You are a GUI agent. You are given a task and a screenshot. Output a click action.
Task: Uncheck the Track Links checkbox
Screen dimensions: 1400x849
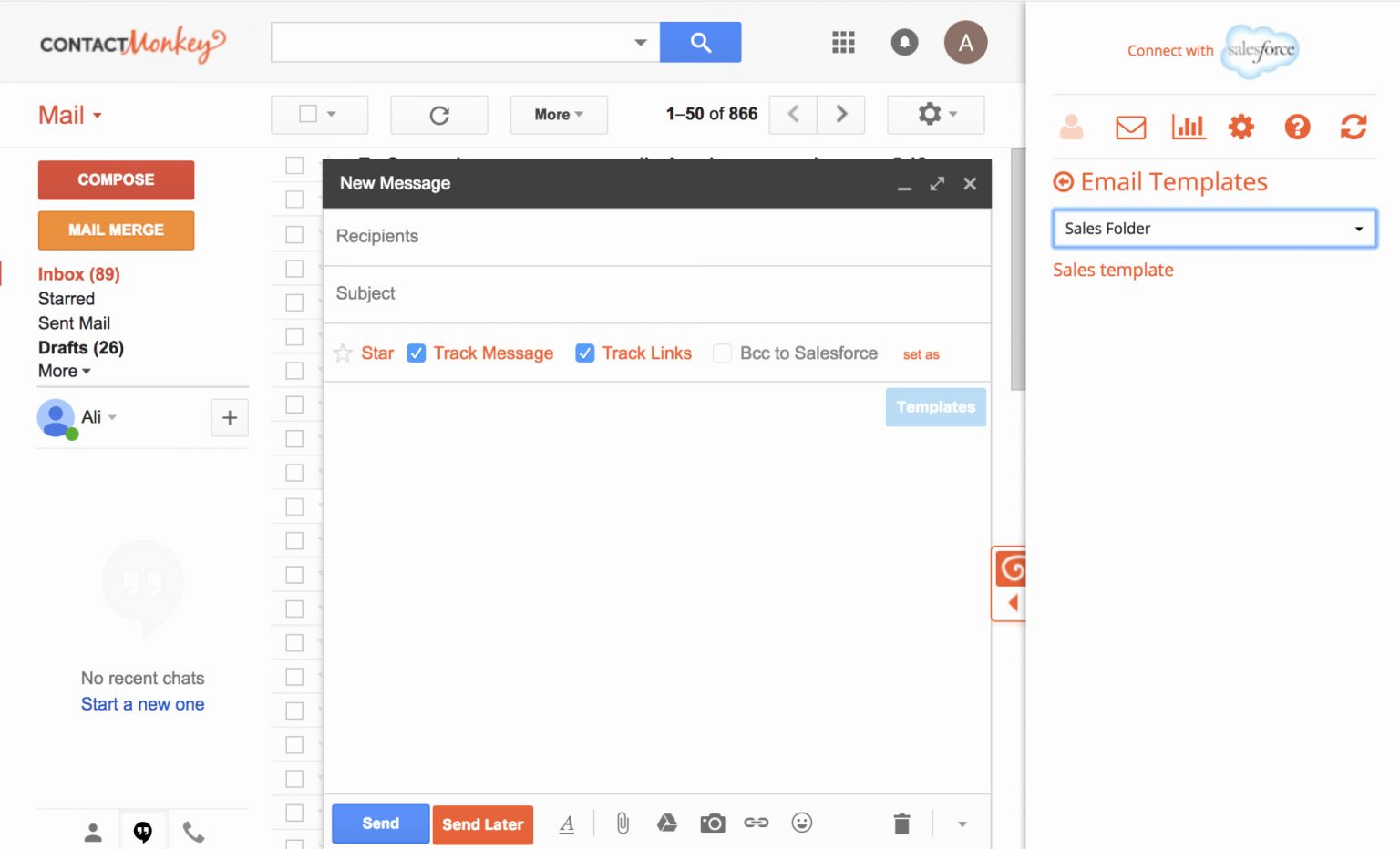(x=585, y=353)
